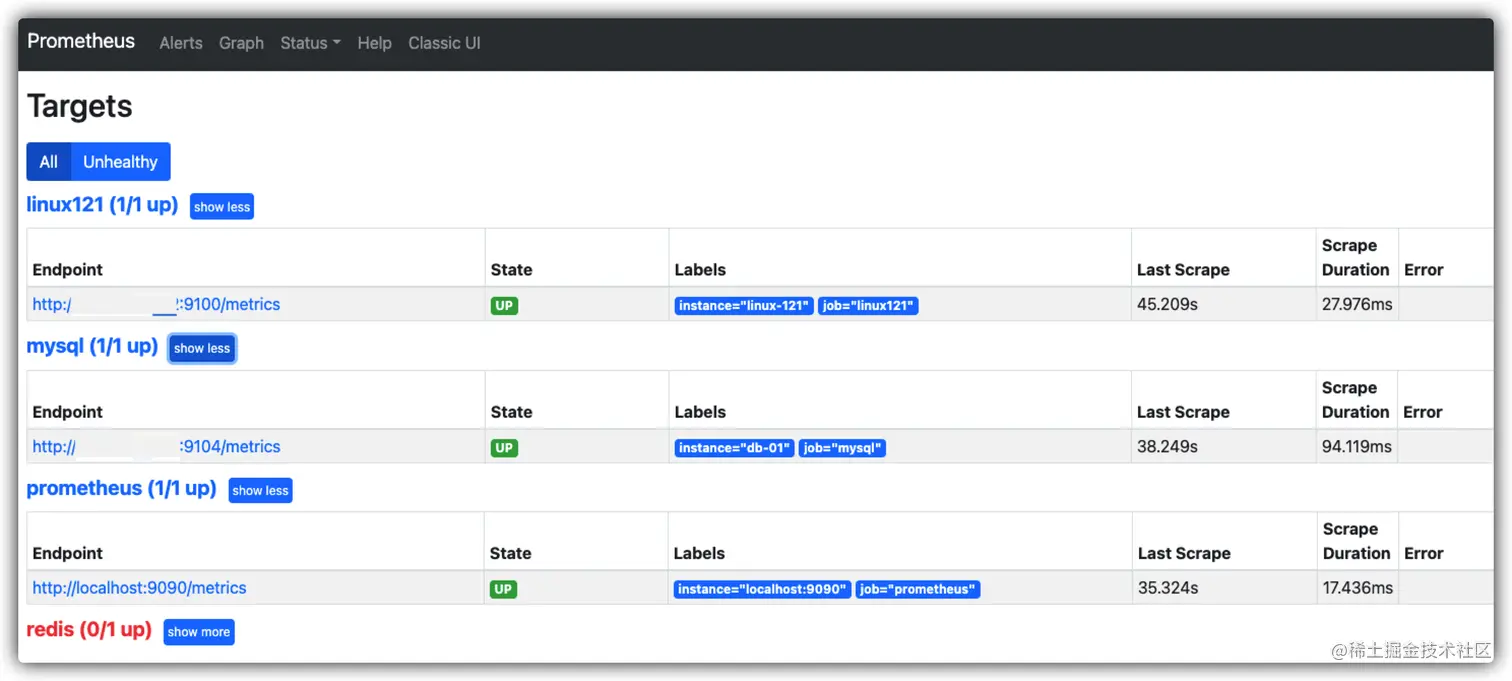Select the 17.436ms scrape duration value

click(1358, 588)
